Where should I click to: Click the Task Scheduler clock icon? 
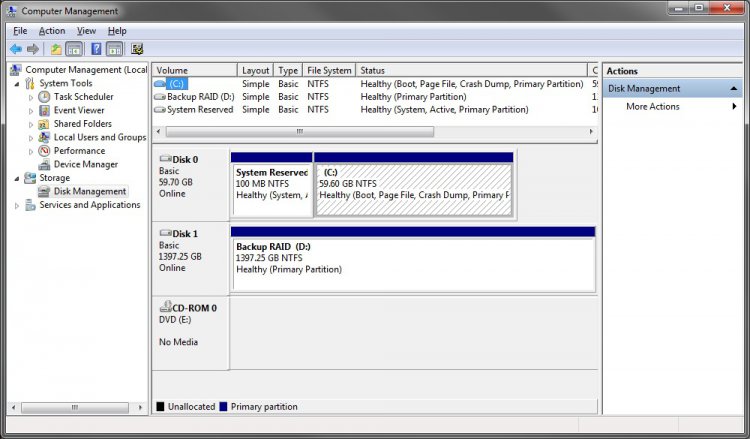[x=44, y=97]
